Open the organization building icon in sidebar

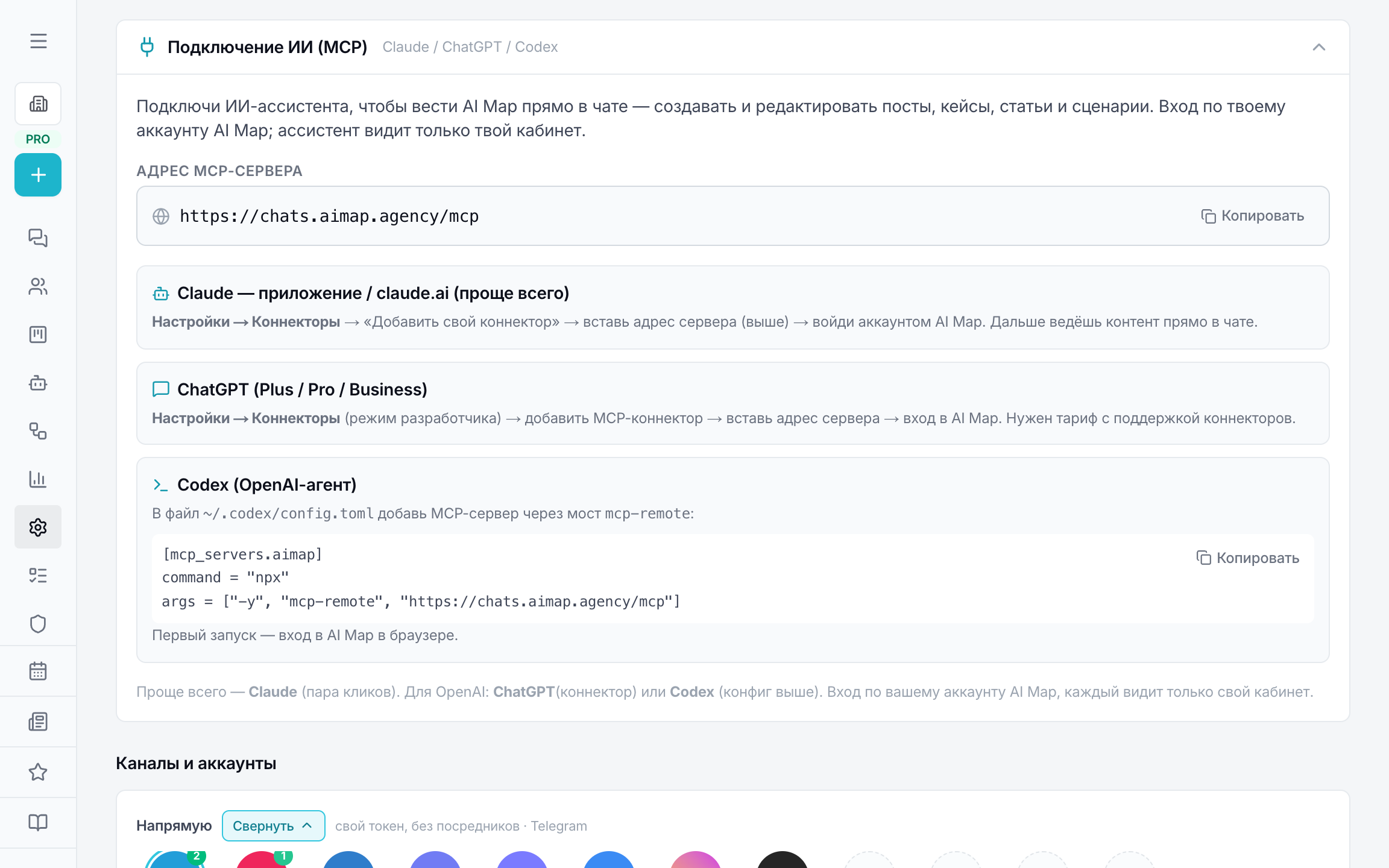pyautogui.click(x=38, y=104)
